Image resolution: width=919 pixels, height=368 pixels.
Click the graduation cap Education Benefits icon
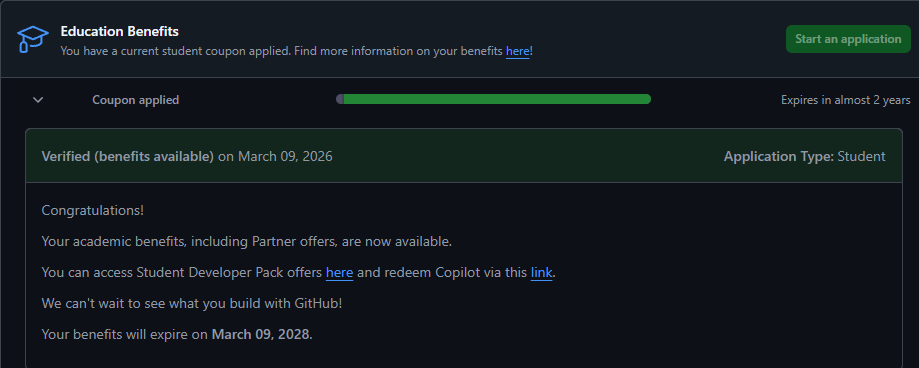tap(32, 39)
